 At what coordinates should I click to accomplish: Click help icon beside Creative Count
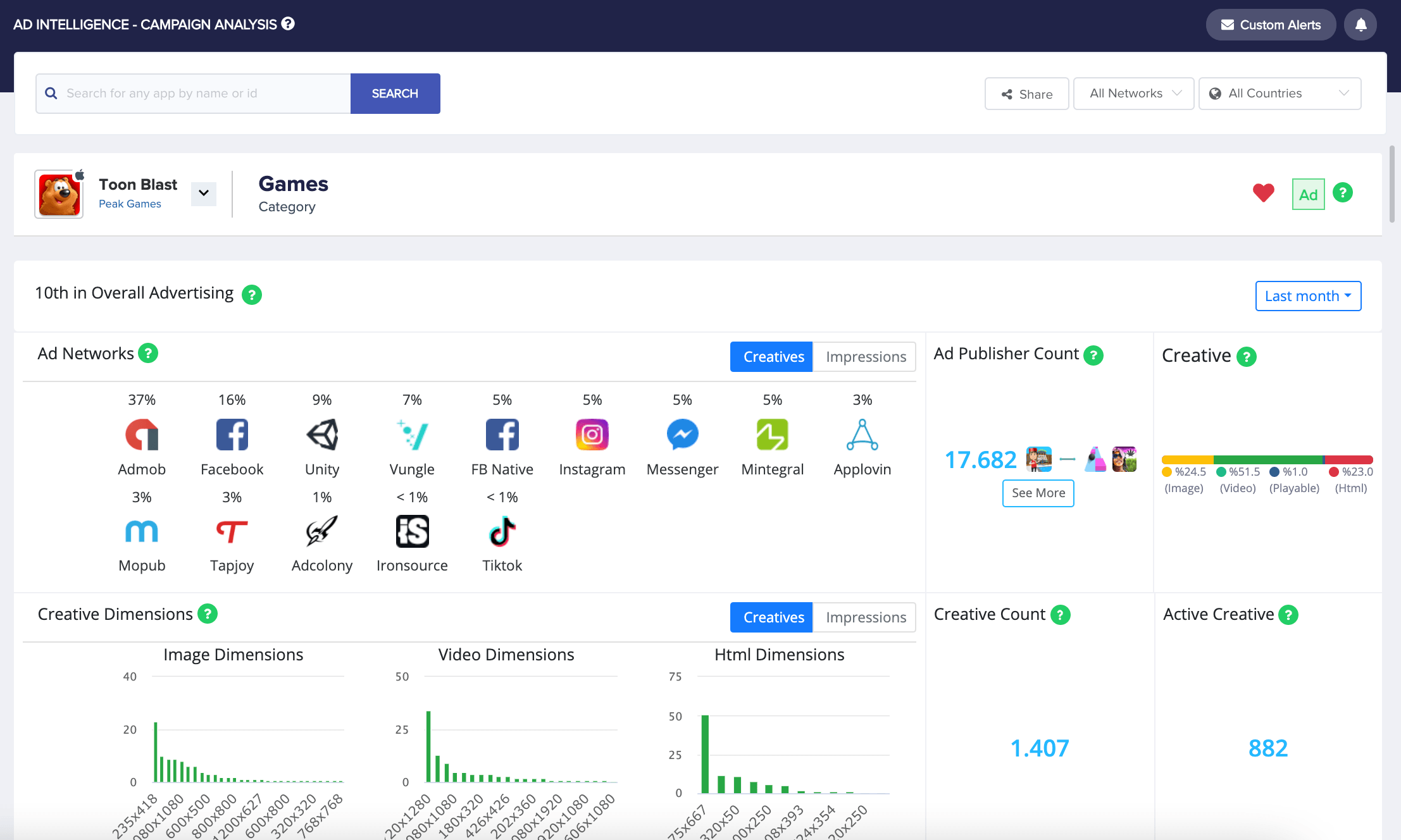(x=1061, y=615)
